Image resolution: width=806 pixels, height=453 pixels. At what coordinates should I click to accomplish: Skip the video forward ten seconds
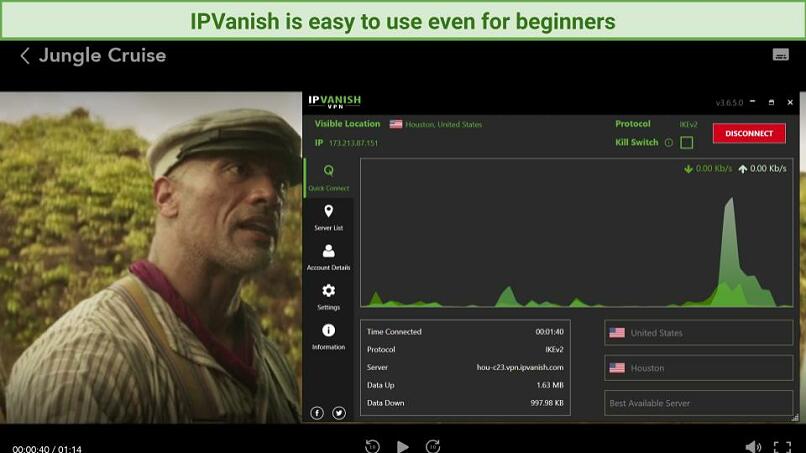[x=433, y=446]
